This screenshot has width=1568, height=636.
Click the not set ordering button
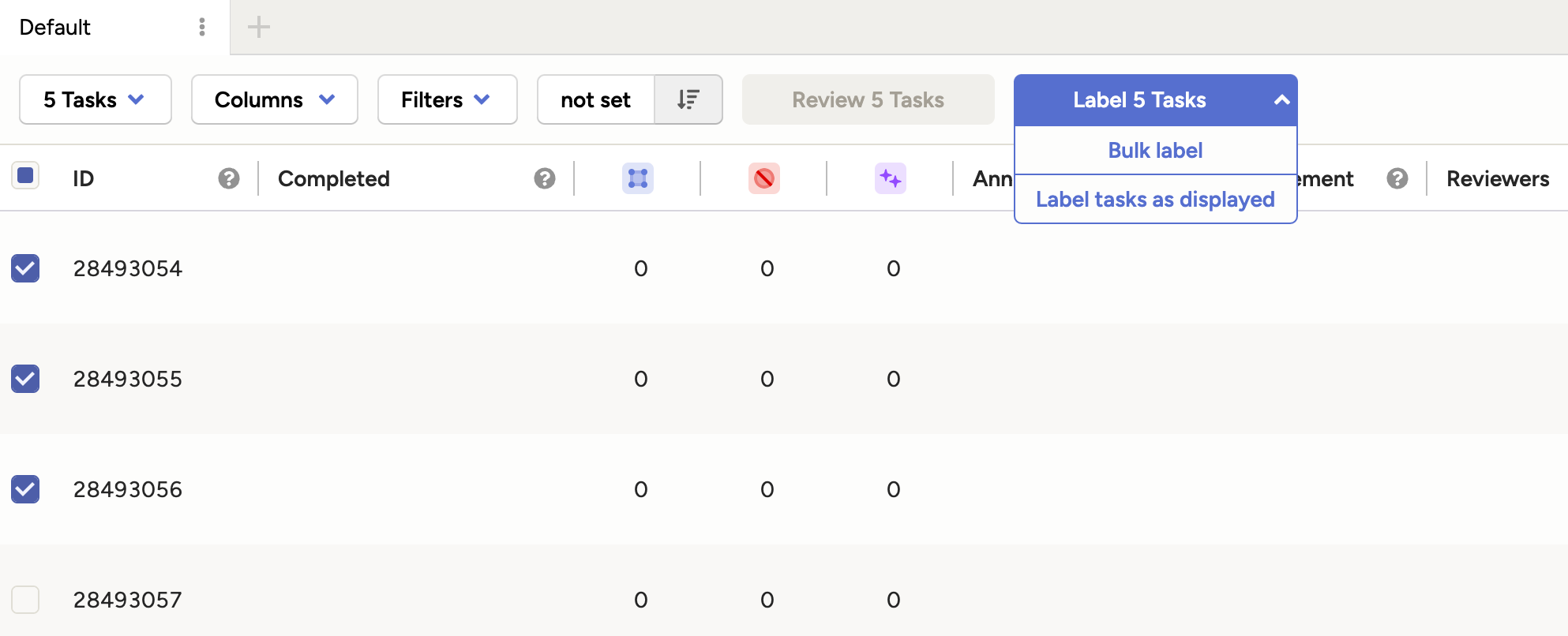pos(595,99)
